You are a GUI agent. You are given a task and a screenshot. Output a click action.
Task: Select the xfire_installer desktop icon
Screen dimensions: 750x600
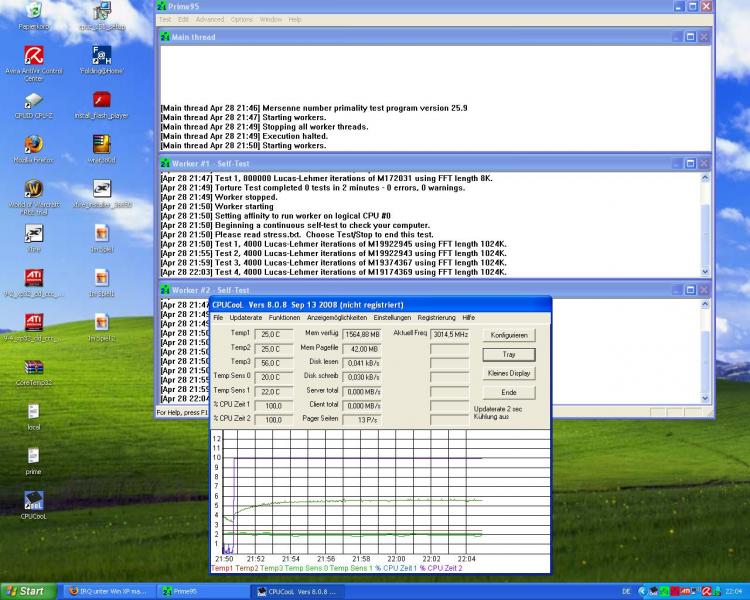coord(102,189)
